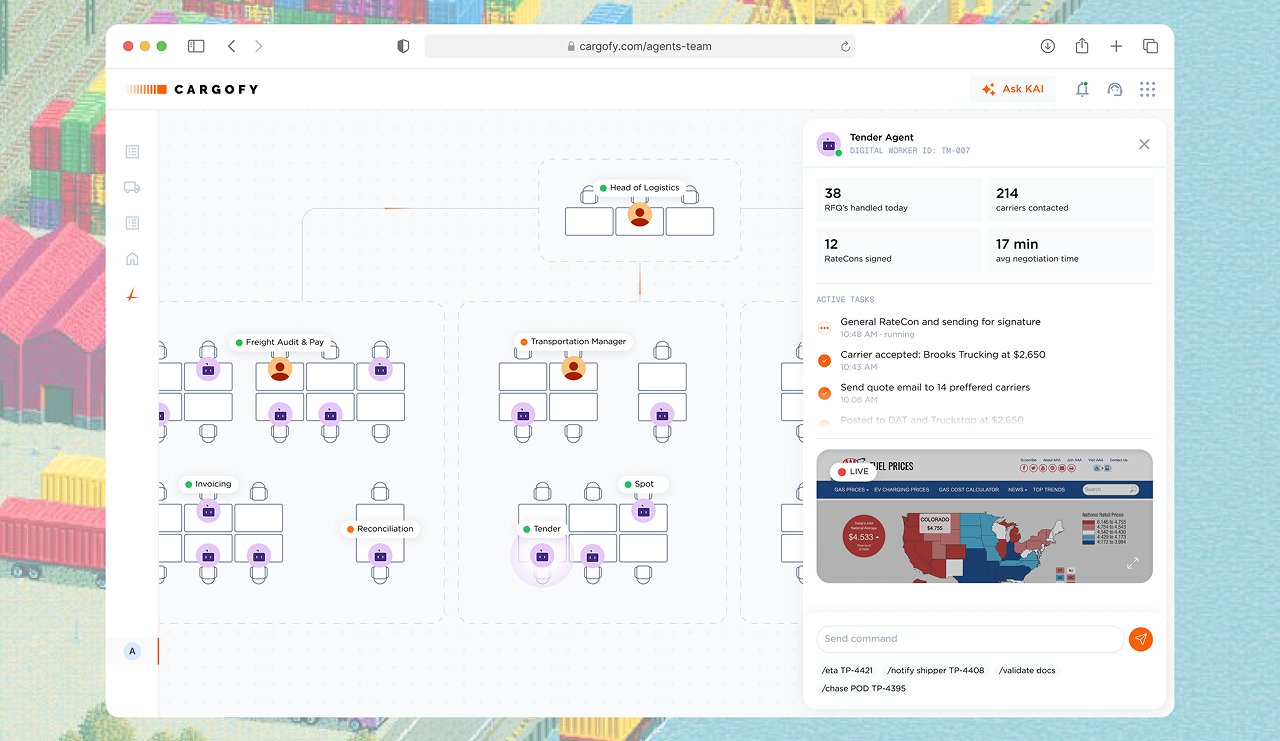This screenshot has height=741, width=1280.
Task: Open the LIVE fuel prices preview
Action: tap(984, 516)
